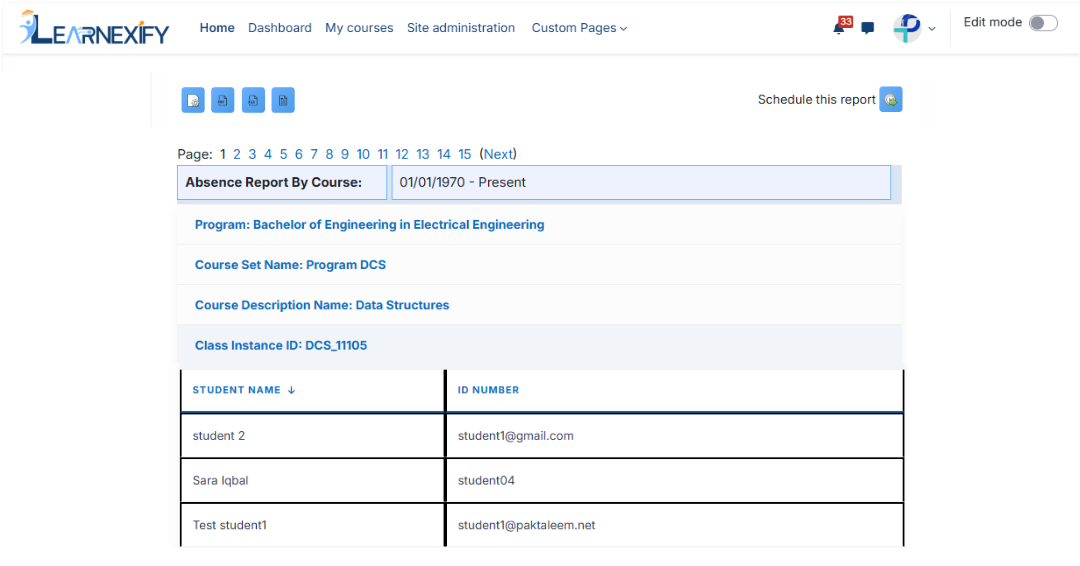
Task: Sort by the ID Number column header
Action: [x=488, y=390]
